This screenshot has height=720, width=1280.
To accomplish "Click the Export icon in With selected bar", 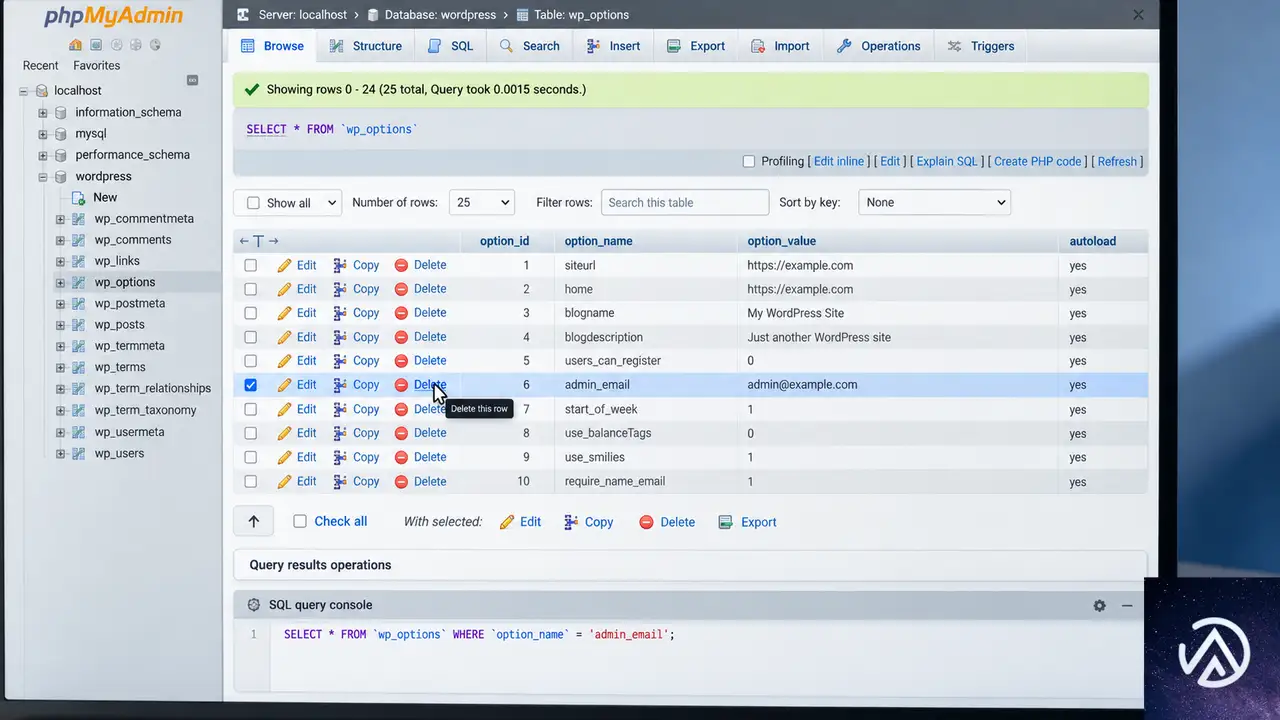I will 726,522.
